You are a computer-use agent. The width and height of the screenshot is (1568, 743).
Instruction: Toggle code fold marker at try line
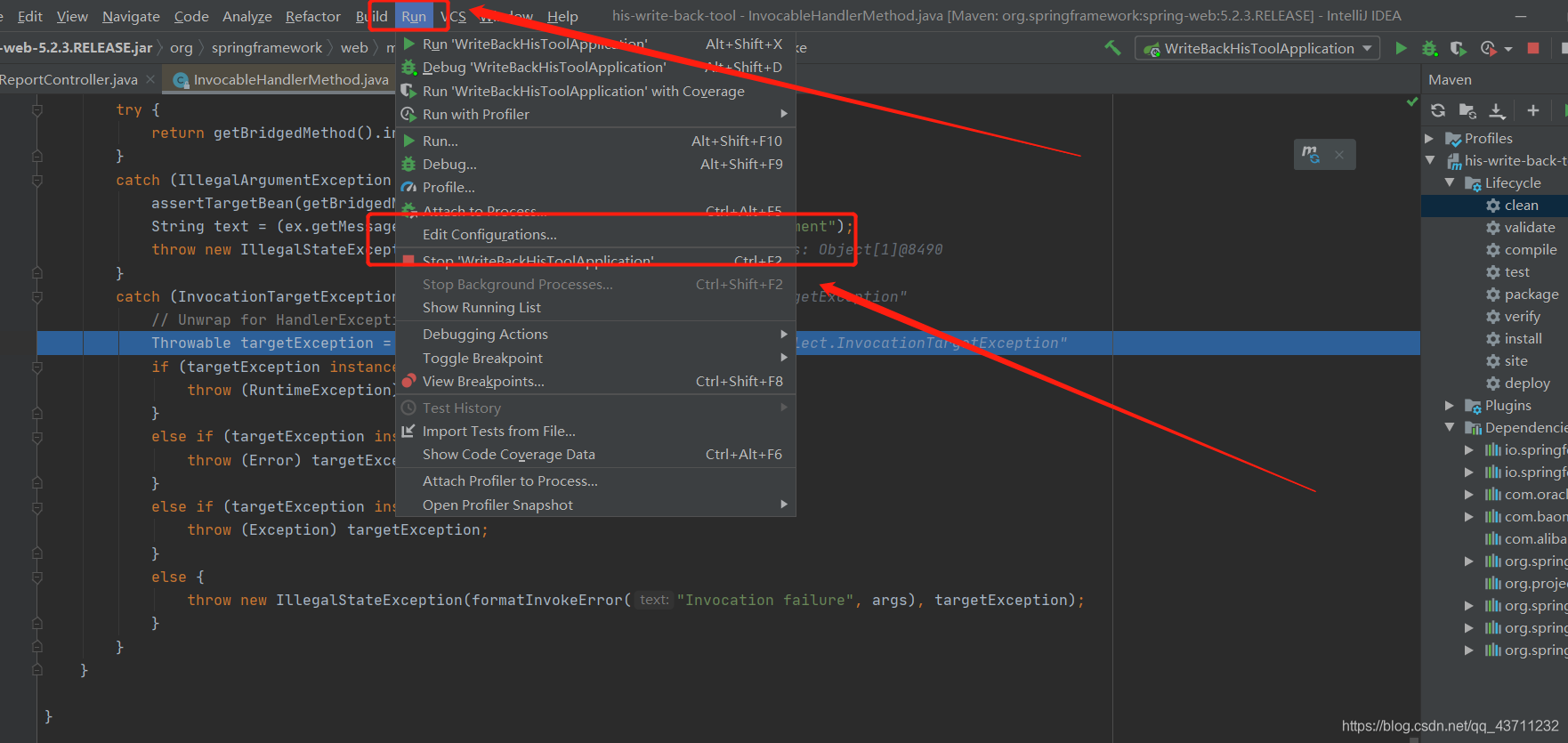click(x=37, y=110)
